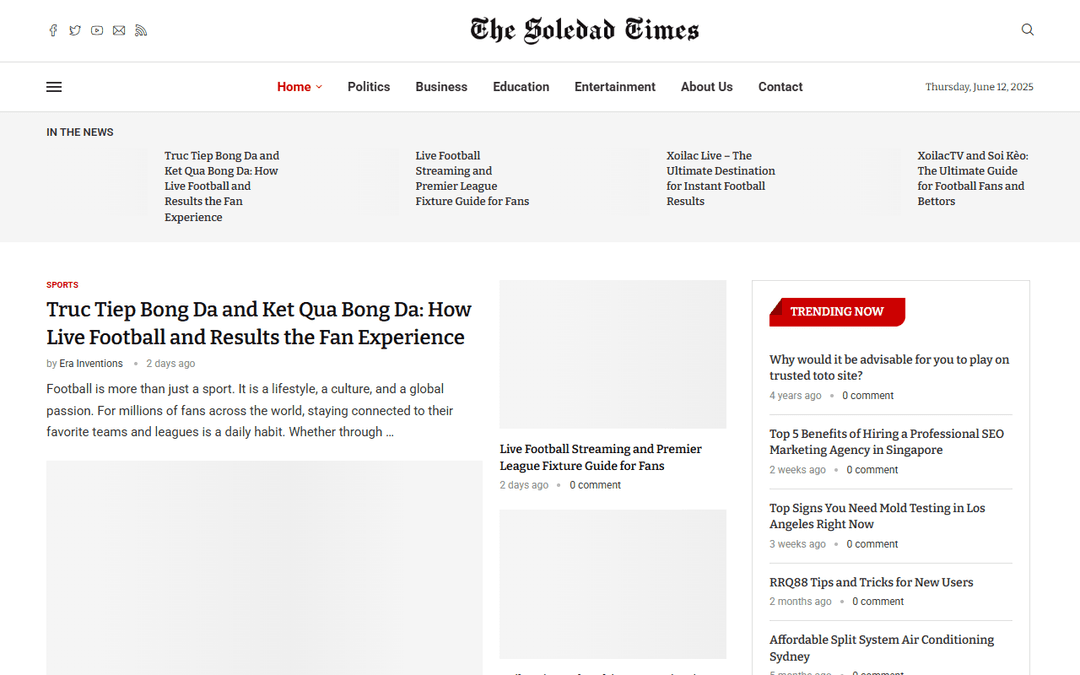This screenshot has width=1080, height=675.
Task: Open the hamburger sidebar menu
Action: (x=54, y=87)
